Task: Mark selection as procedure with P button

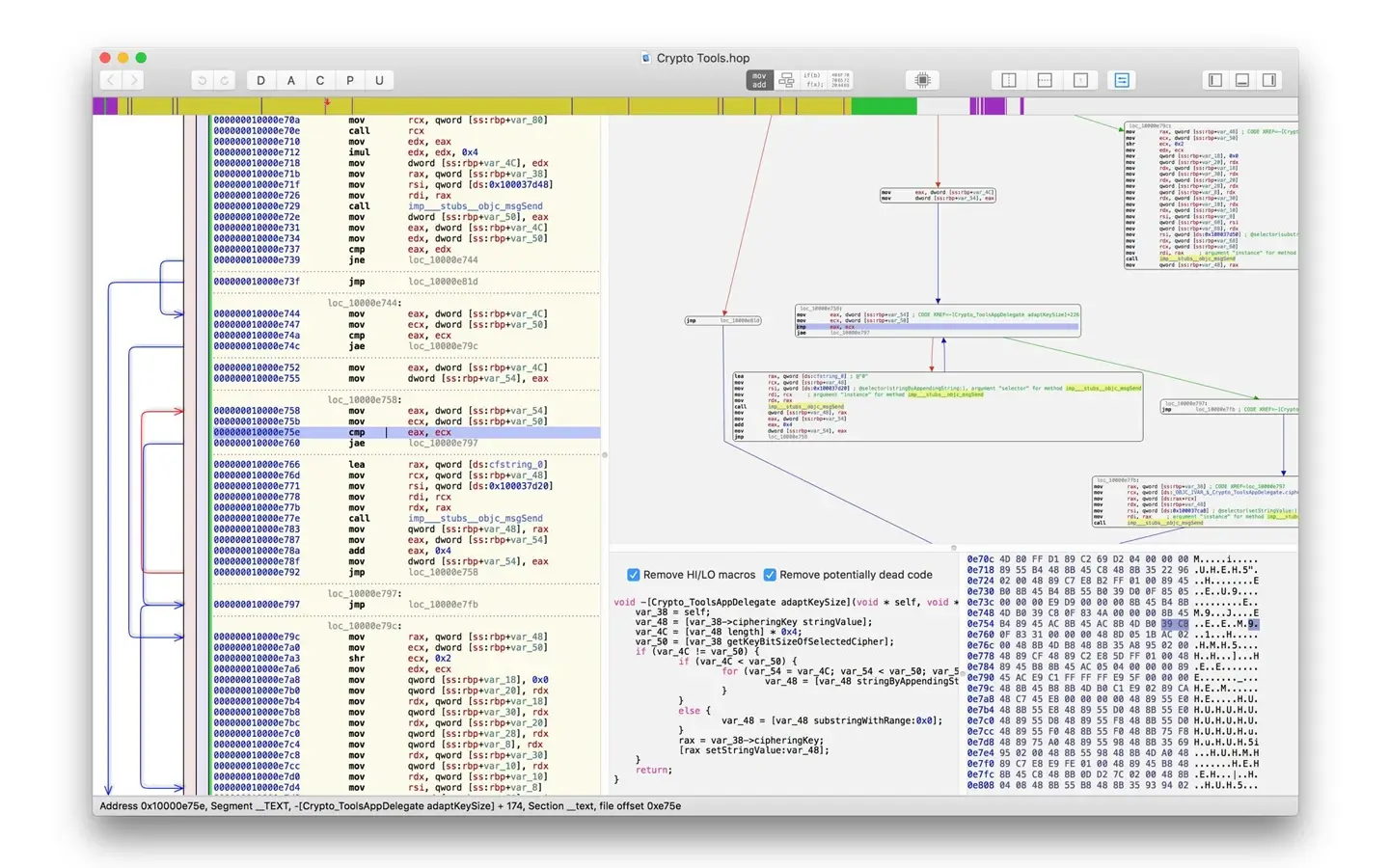Action: coord(350,81)
